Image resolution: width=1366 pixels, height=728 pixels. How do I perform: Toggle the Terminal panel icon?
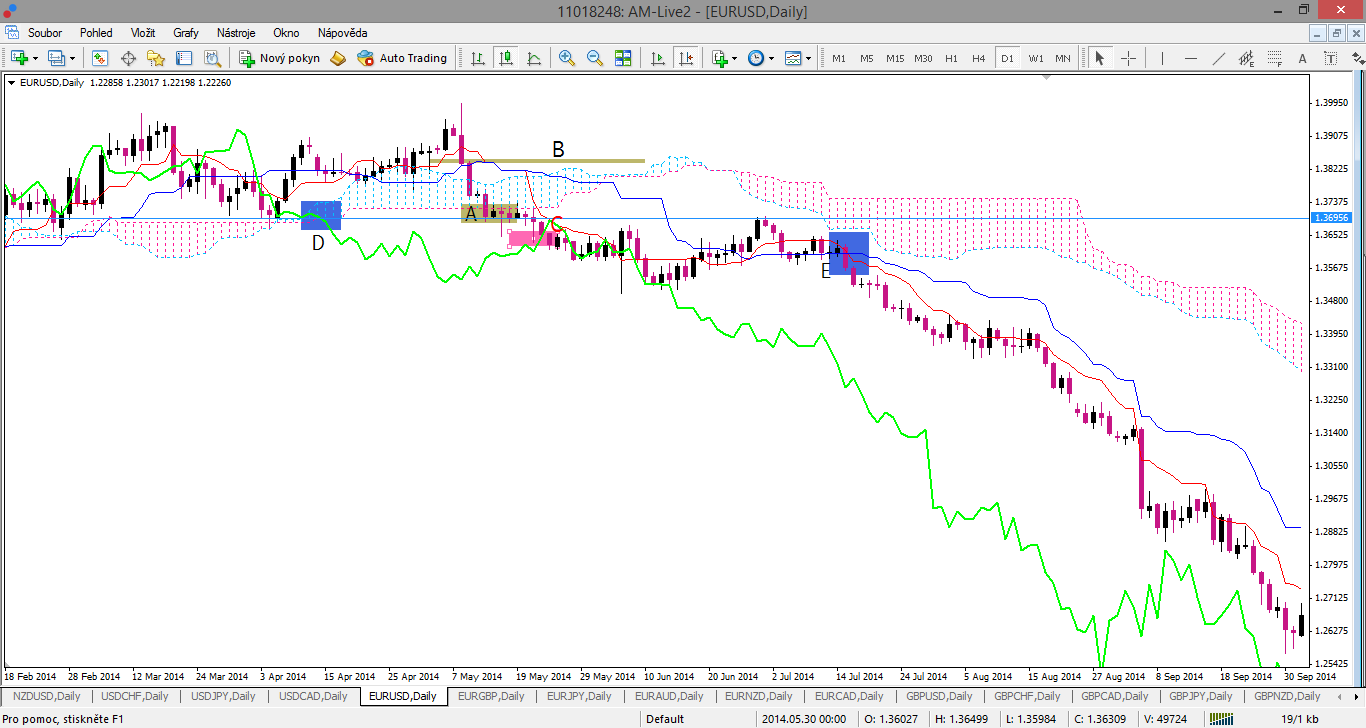[x=184, y=58]
